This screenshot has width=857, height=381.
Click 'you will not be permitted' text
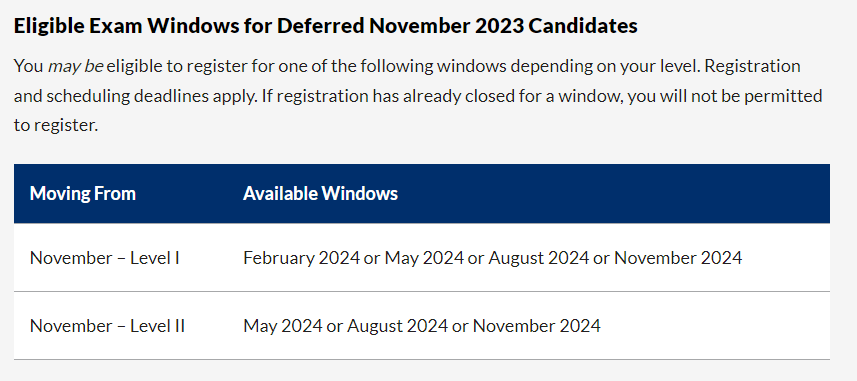tap(725, 96)
